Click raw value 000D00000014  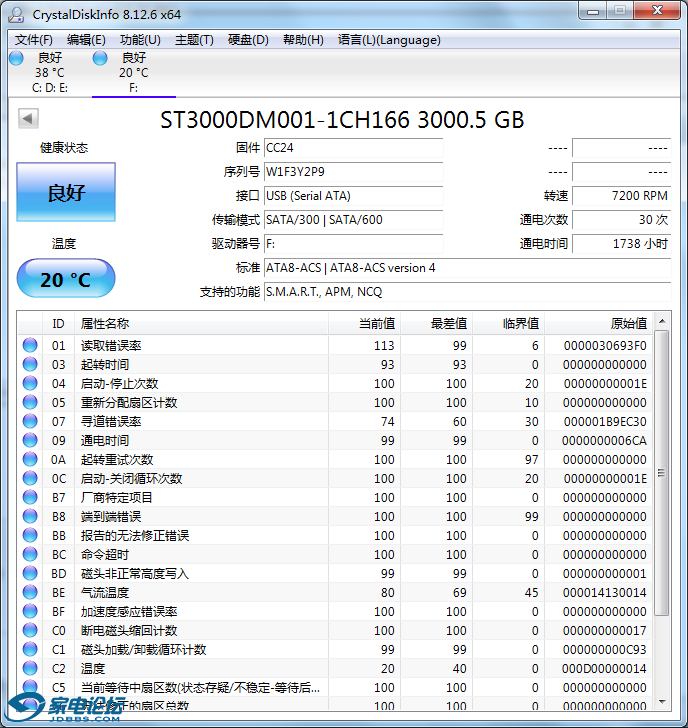pos(604,669)
